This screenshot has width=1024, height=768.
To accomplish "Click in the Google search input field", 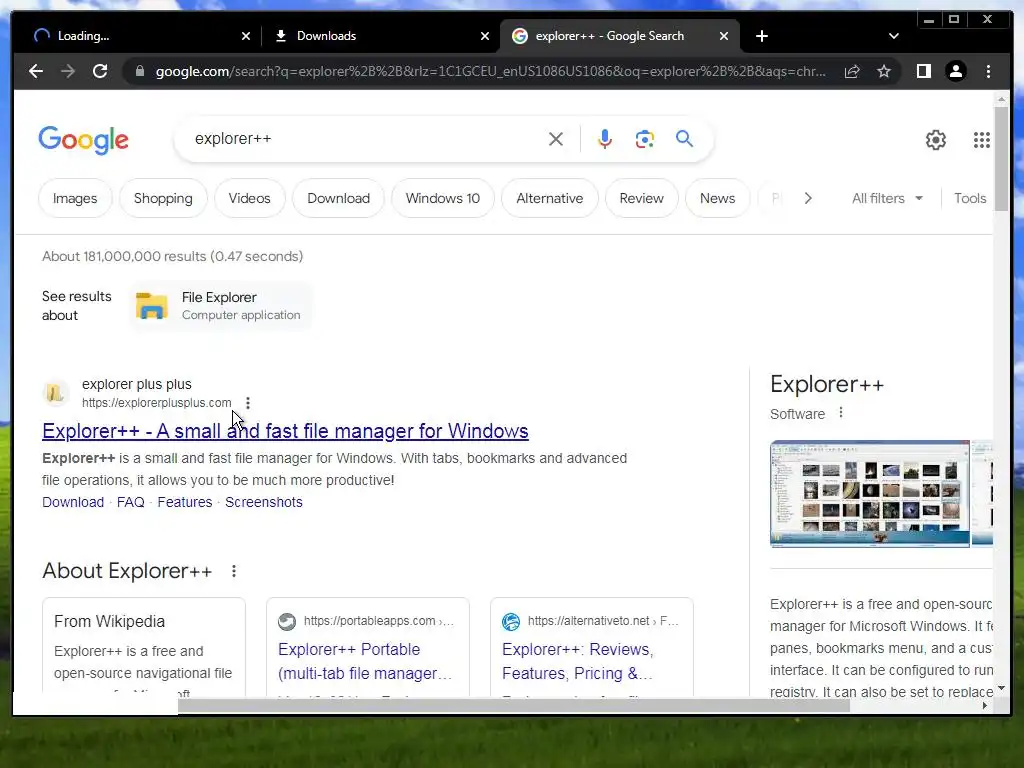I will point(366,138).
